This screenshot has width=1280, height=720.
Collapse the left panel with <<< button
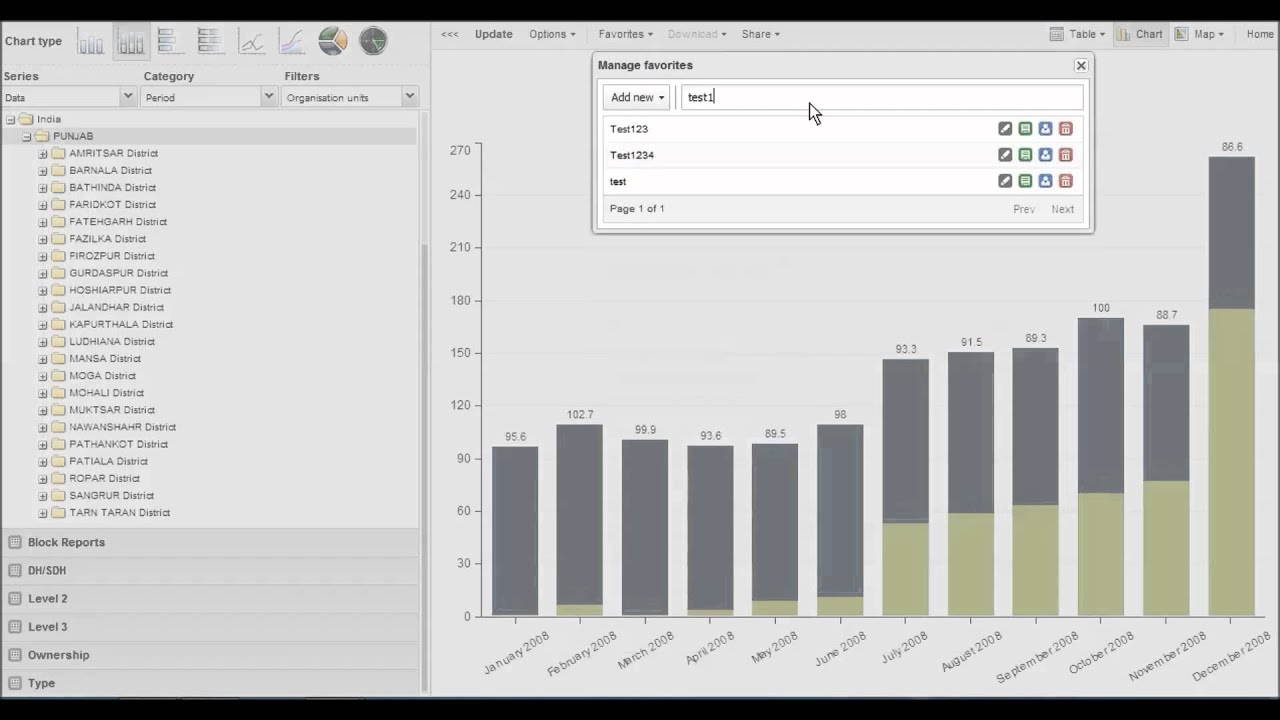coord(450,34)
